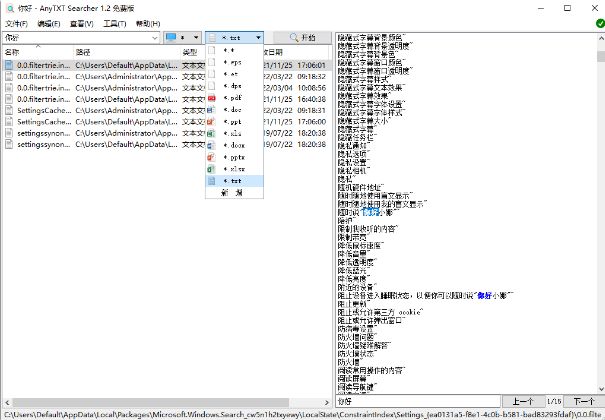605x420 pixels.
Task: Click file icon of settingssynon in Default path
Action: [9, 144]
